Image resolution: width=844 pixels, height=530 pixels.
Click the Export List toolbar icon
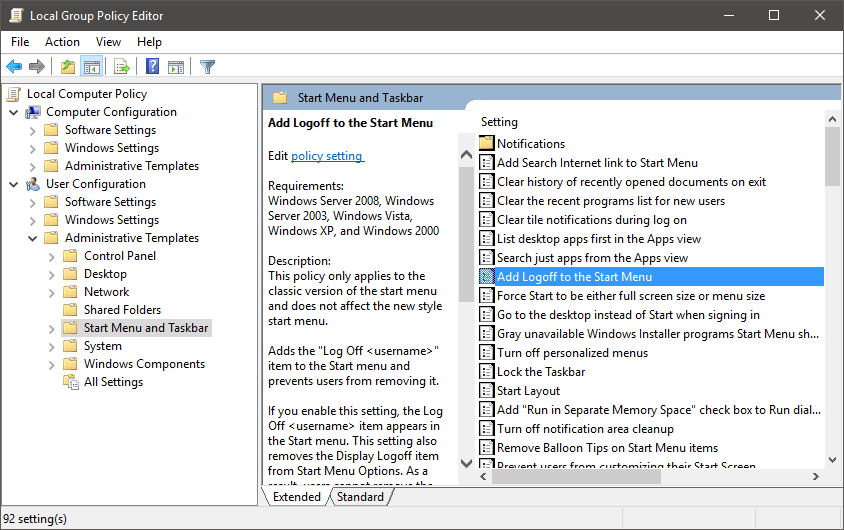[x=122, y=67]
